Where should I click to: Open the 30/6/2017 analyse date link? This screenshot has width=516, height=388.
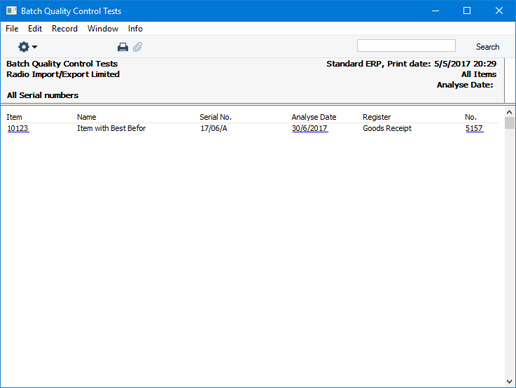(x=310, y=128)
